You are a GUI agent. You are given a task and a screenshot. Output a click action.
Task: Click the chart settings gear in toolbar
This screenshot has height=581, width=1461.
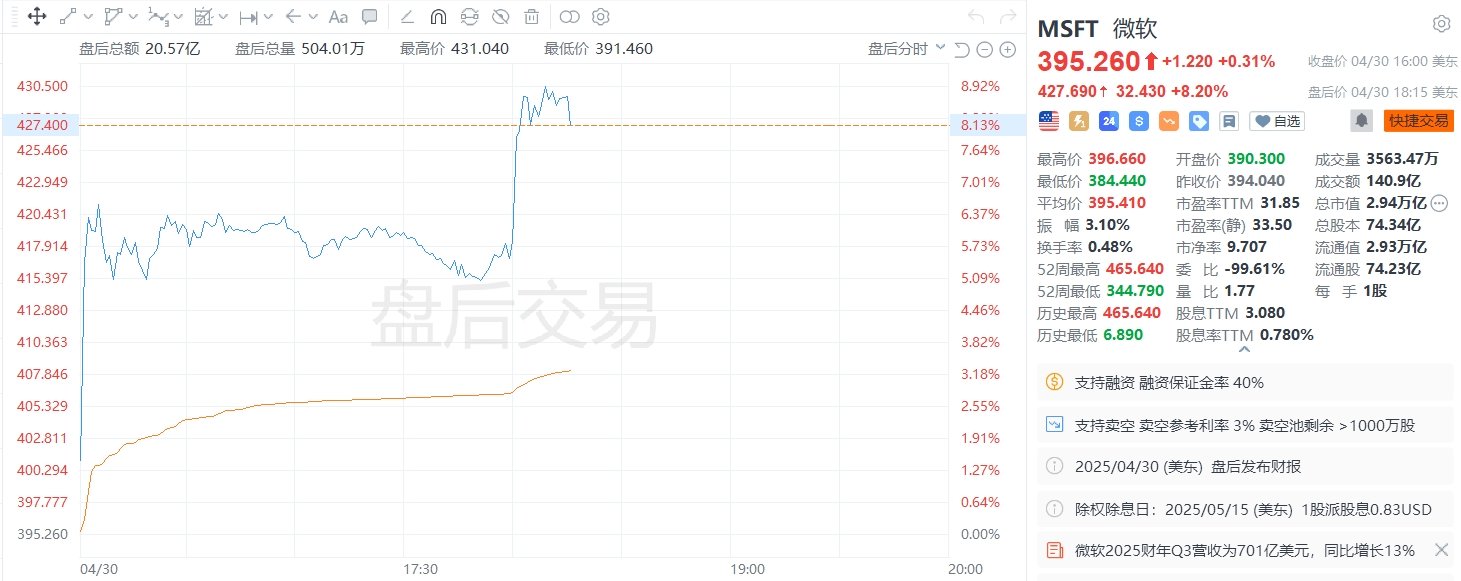pyautogui.click(x=600, y=16)
